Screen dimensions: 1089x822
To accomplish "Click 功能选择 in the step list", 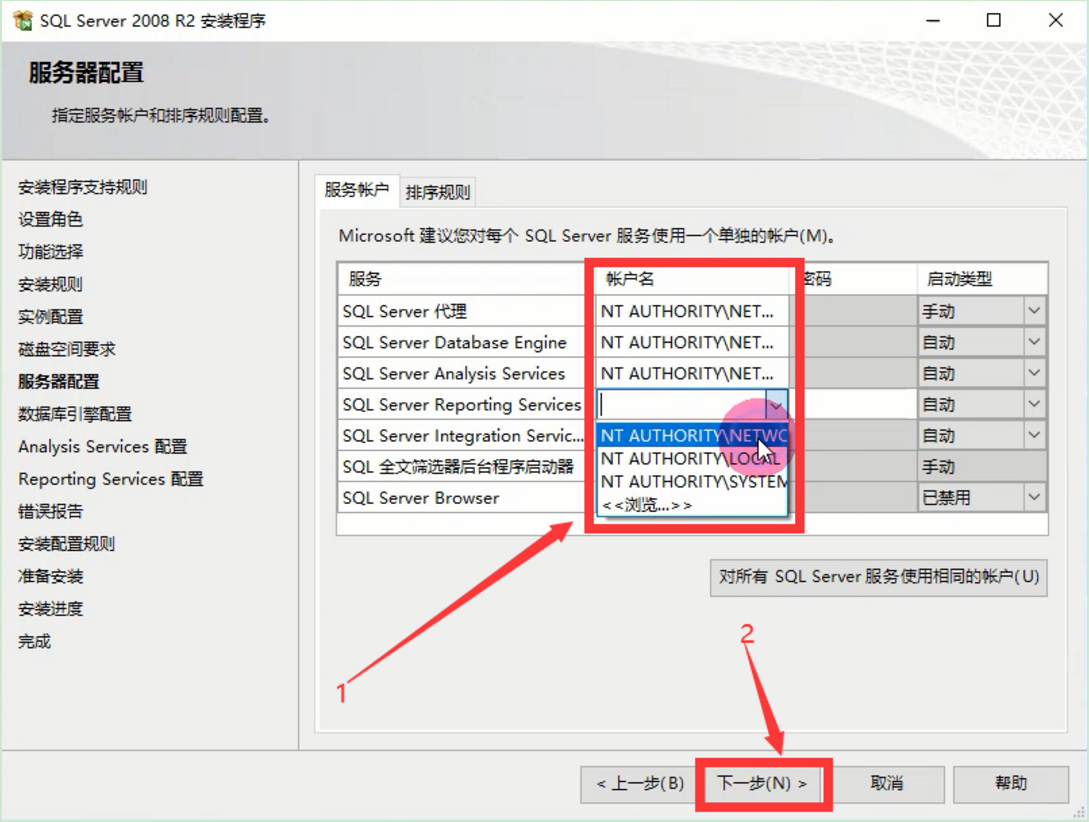I will pos(51,251).
